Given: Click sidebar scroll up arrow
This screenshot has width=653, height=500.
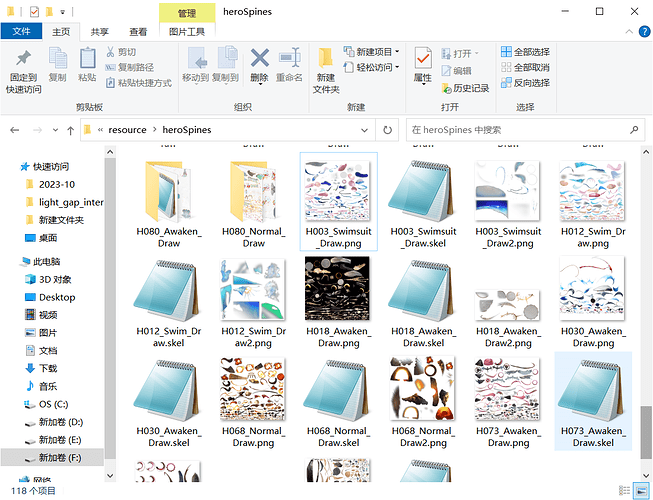Looking at the screenshot, I should pyautogui.click(x=110, y=152).
